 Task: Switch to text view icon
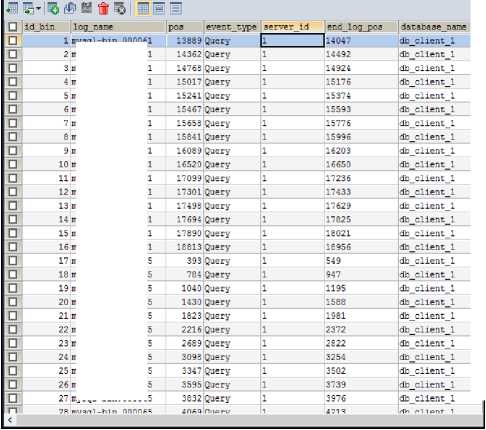pos(176,8)
